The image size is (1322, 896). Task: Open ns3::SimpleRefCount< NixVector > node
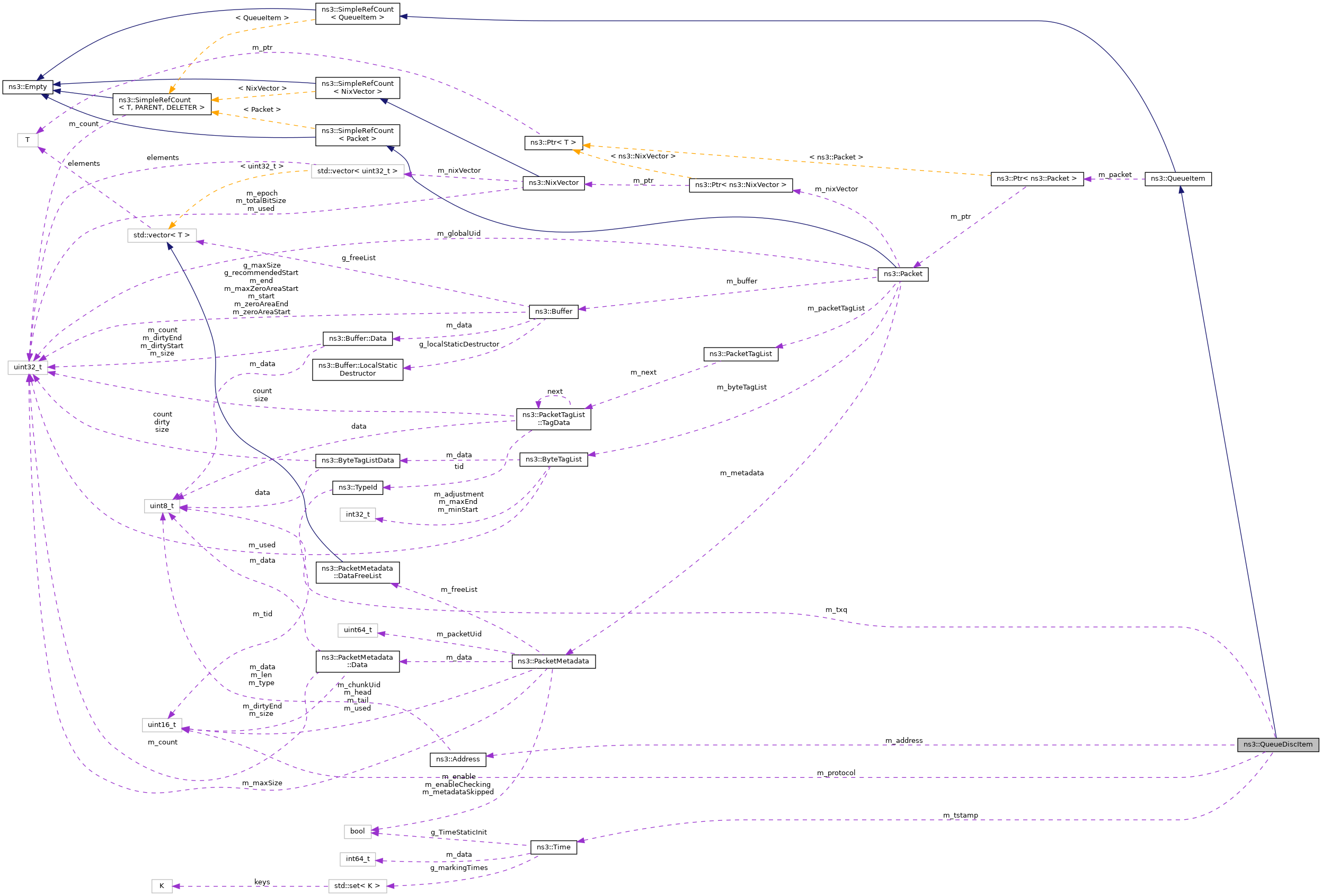click(x=358, y=87)
